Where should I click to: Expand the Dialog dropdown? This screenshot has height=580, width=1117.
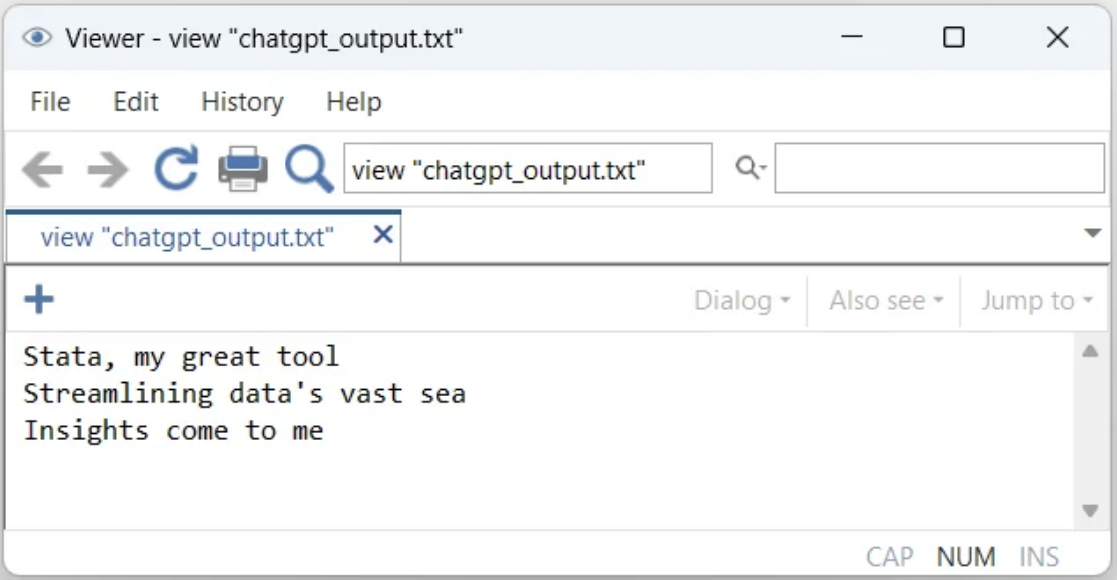click(742, 301)
